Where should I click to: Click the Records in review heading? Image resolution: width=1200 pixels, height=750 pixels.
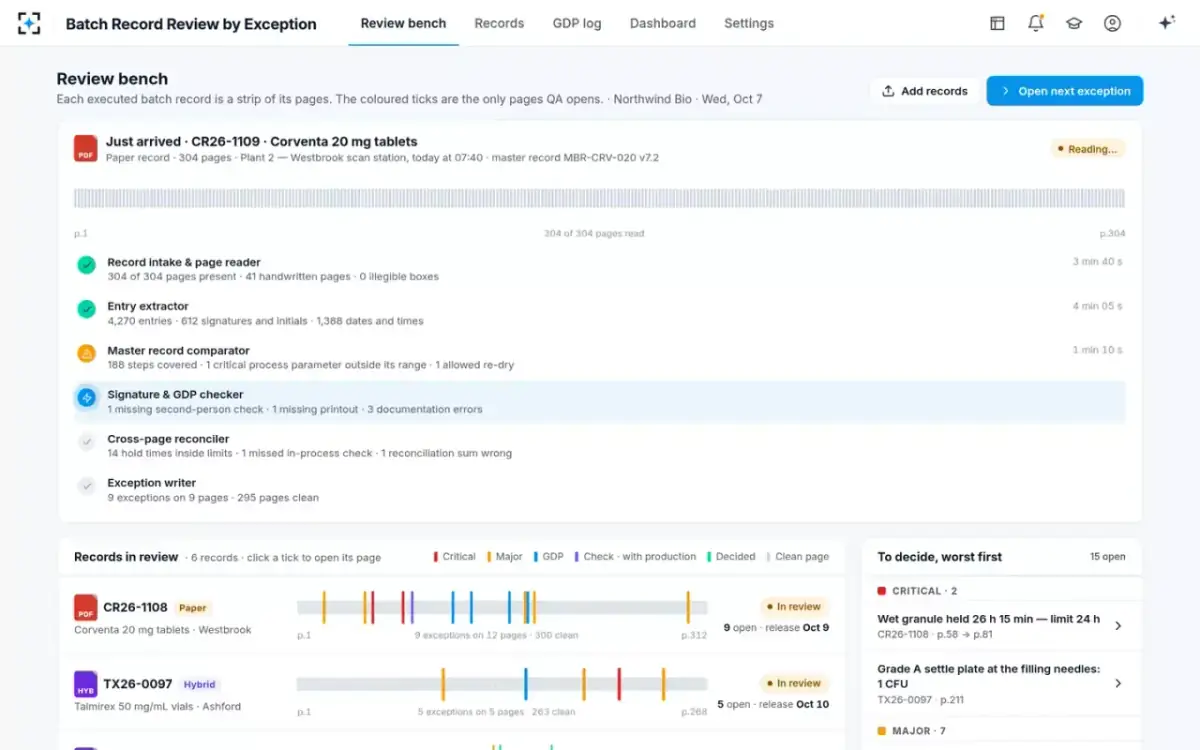tap(126, 557)
